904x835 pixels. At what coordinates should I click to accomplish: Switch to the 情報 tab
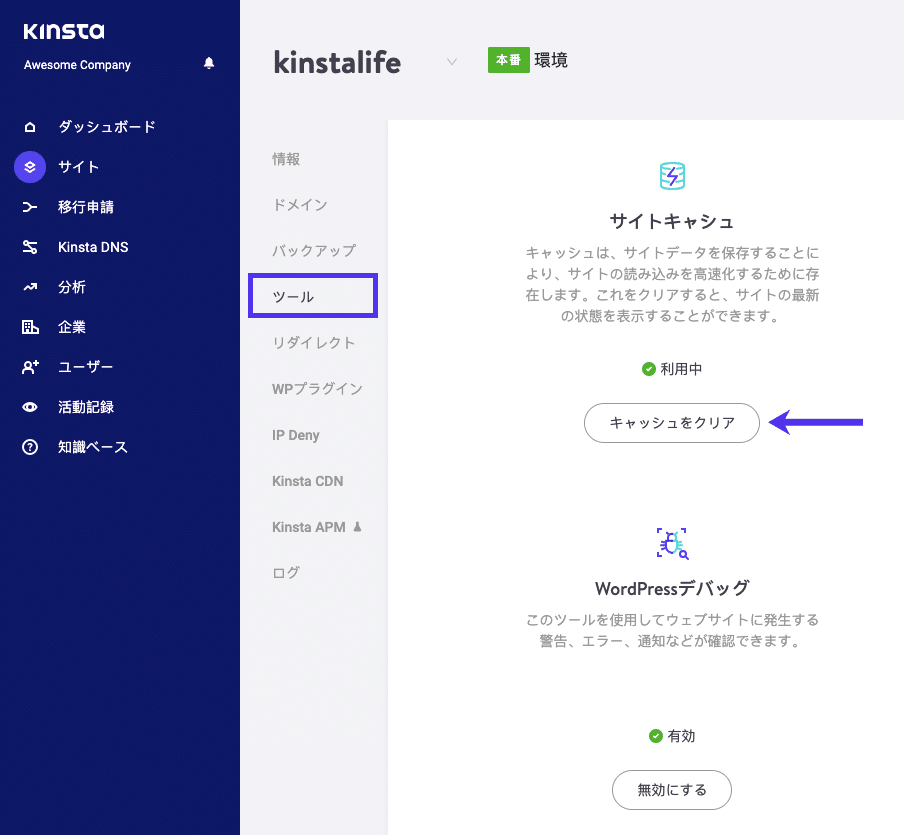285,158
